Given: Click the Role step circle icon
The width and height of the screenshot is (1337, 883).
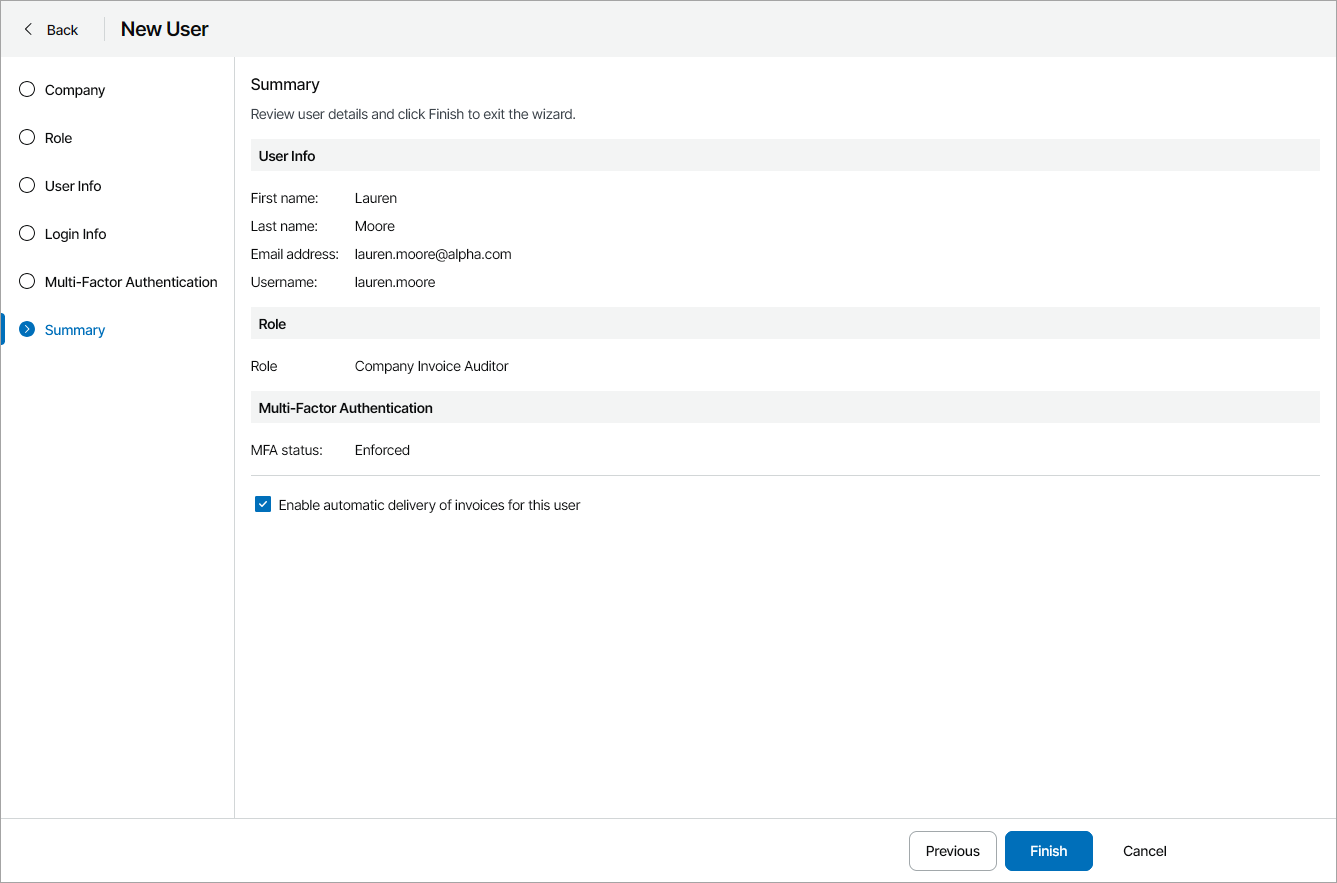Looking at the screenshot, I should tap(27, 138).
